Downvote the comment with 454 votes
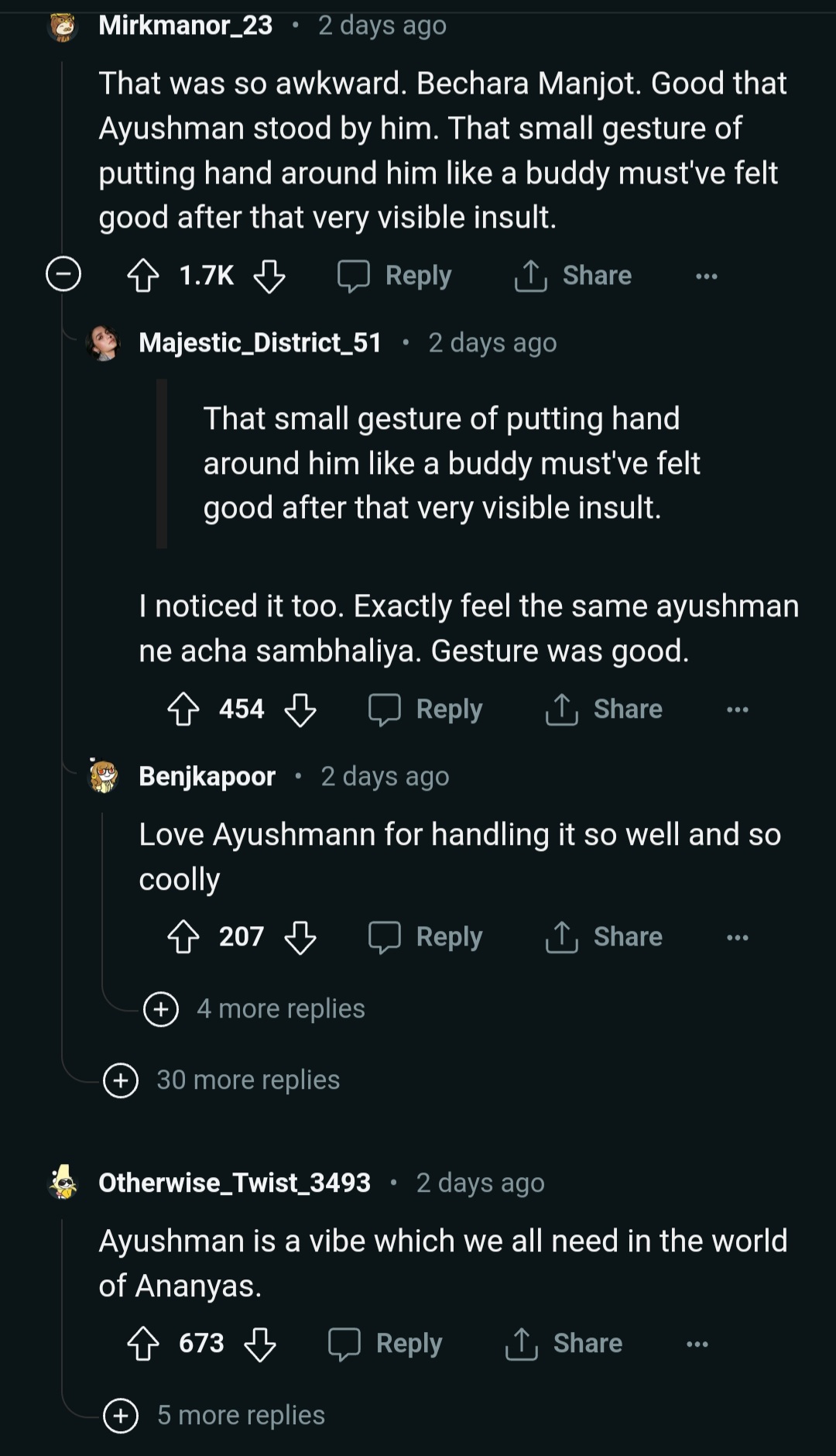Viewport: 836px width, 1456px height. (x=300, y=709)
